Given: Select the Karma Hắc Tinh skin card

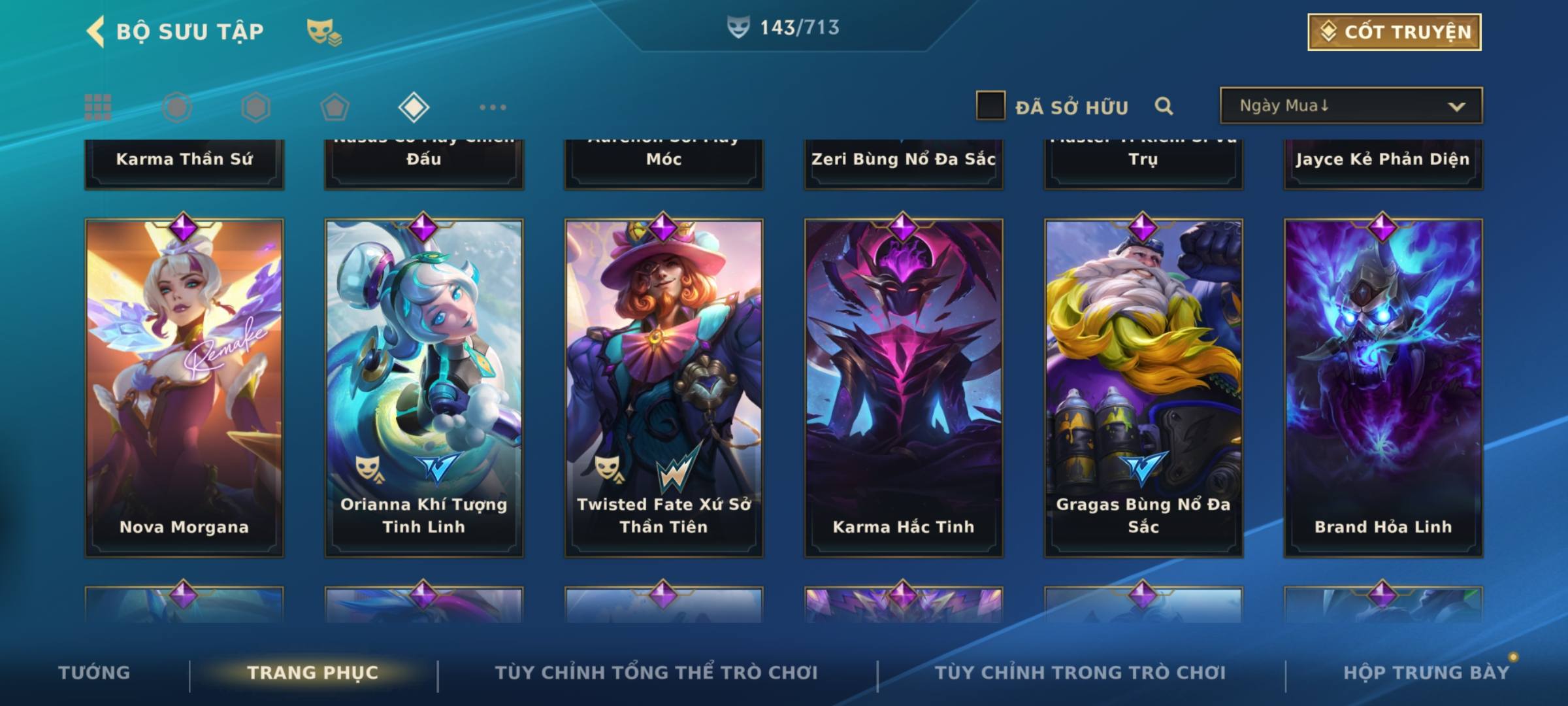Looking at the screenshot, I should click(904, 388).
